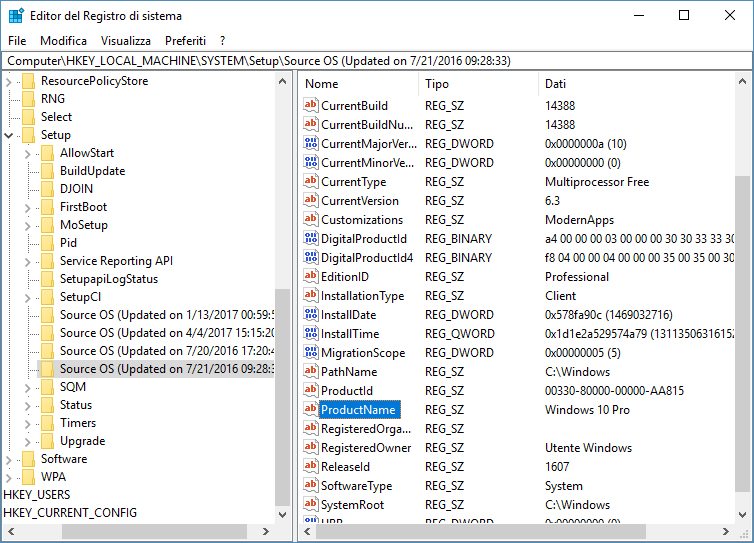Image resolution: width=754 pixels, height=543 pixels.
Task: Click the string icon next to EditionID
Action: [x=310, y=277]
